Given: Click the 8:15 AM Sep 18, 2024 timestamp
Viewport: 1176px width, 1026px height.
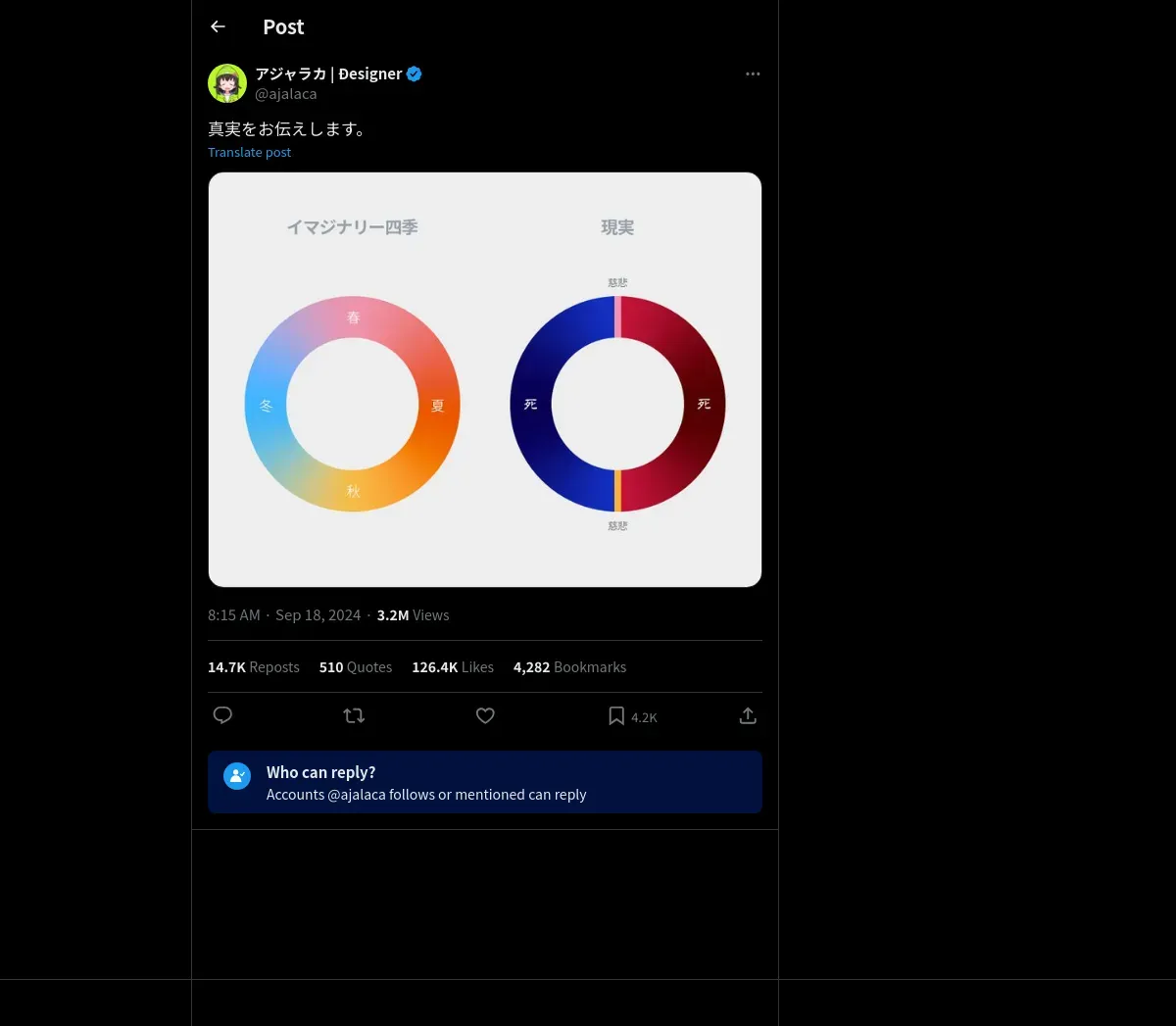Looking at the screenshot, I should pyautogui.click(x=284, y=615).
